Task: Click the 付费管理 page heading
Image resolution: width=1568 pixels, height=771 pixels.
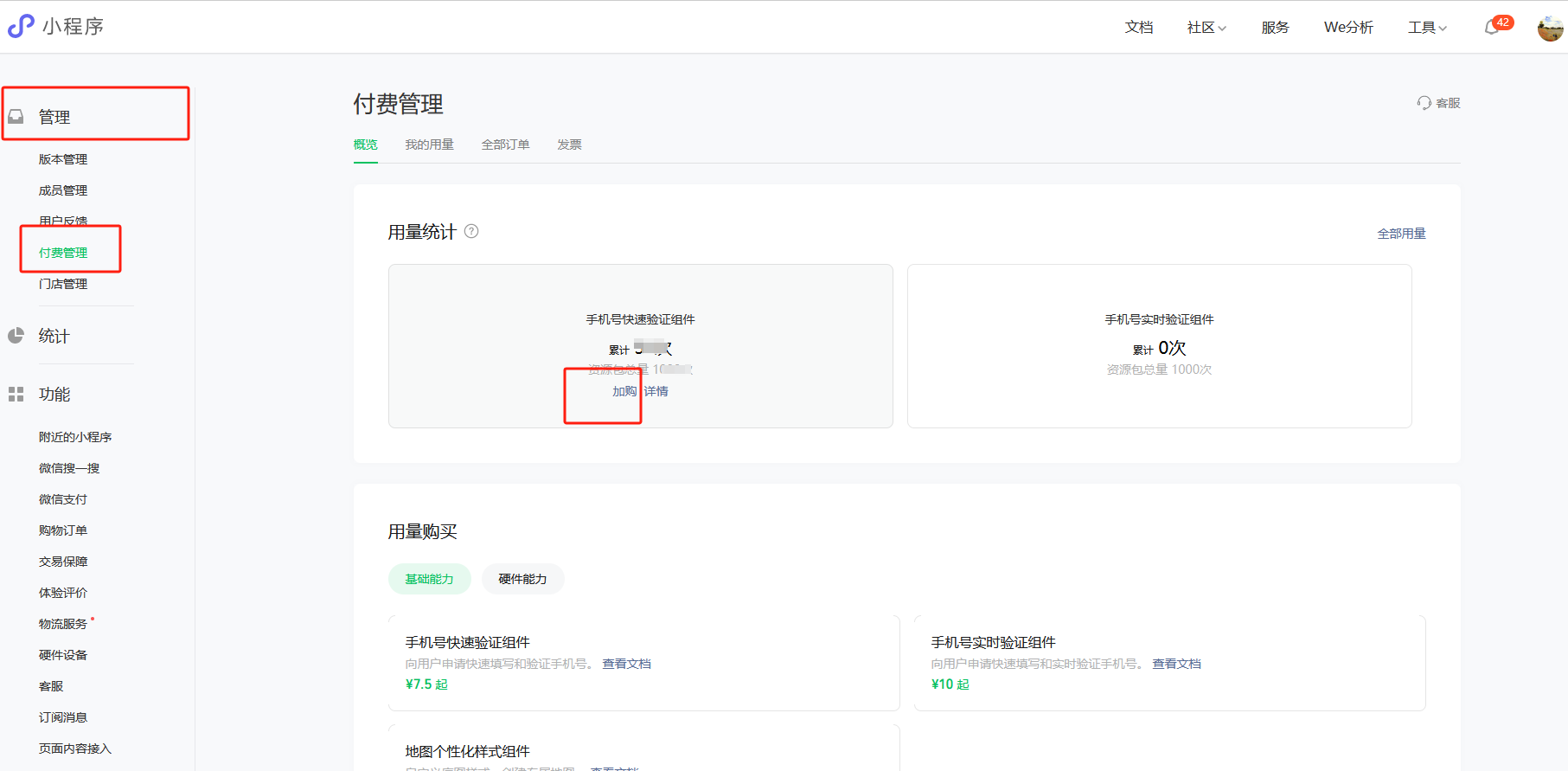Action: (x=399, y=104)
